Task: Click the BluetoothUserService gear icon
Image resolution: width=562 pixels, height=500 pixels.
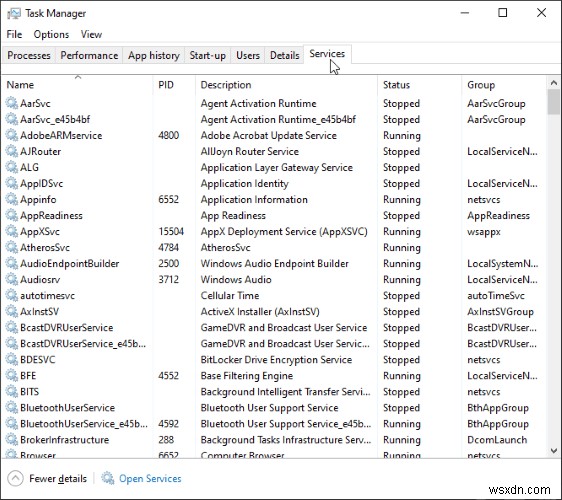Action: tap(12, 408)
